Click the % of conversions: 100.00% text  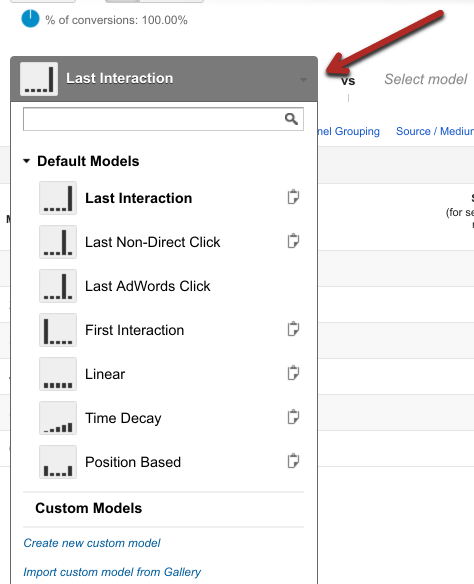[116, 20]
